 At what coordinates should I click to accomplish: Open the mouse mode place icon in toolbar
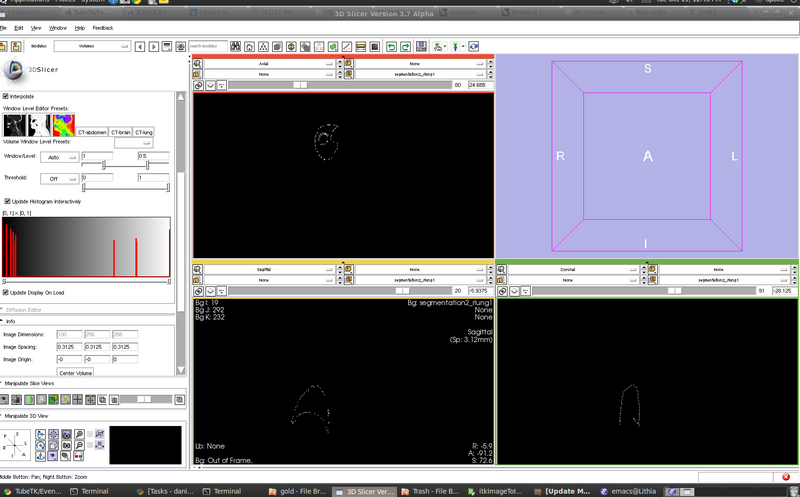(456, 46)
